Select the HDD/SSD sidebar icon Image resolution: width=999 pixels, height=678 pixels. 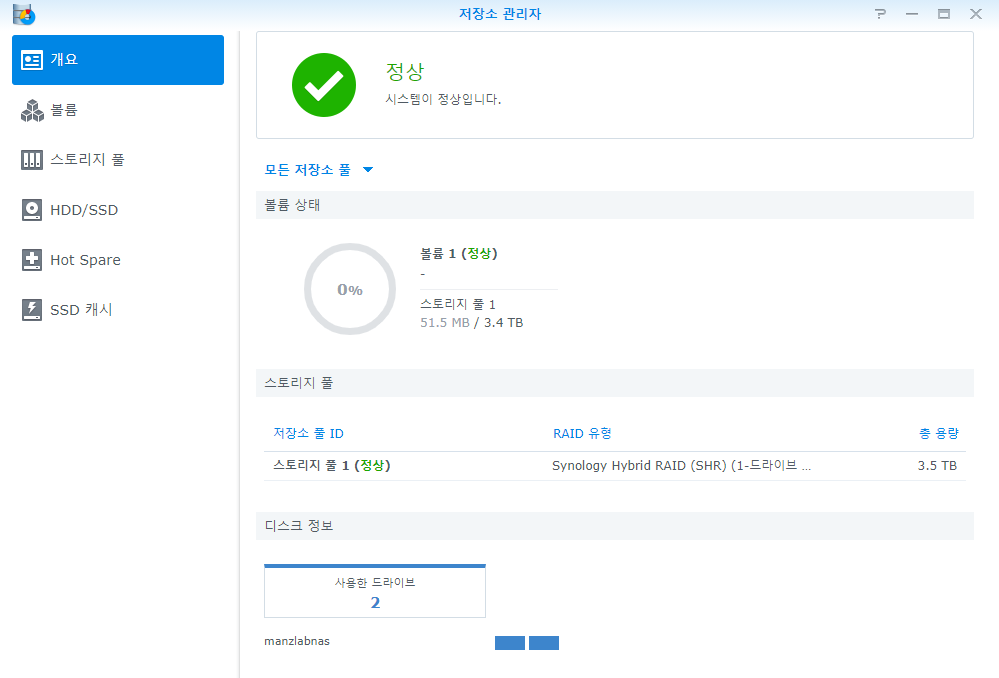click(31, 209)
